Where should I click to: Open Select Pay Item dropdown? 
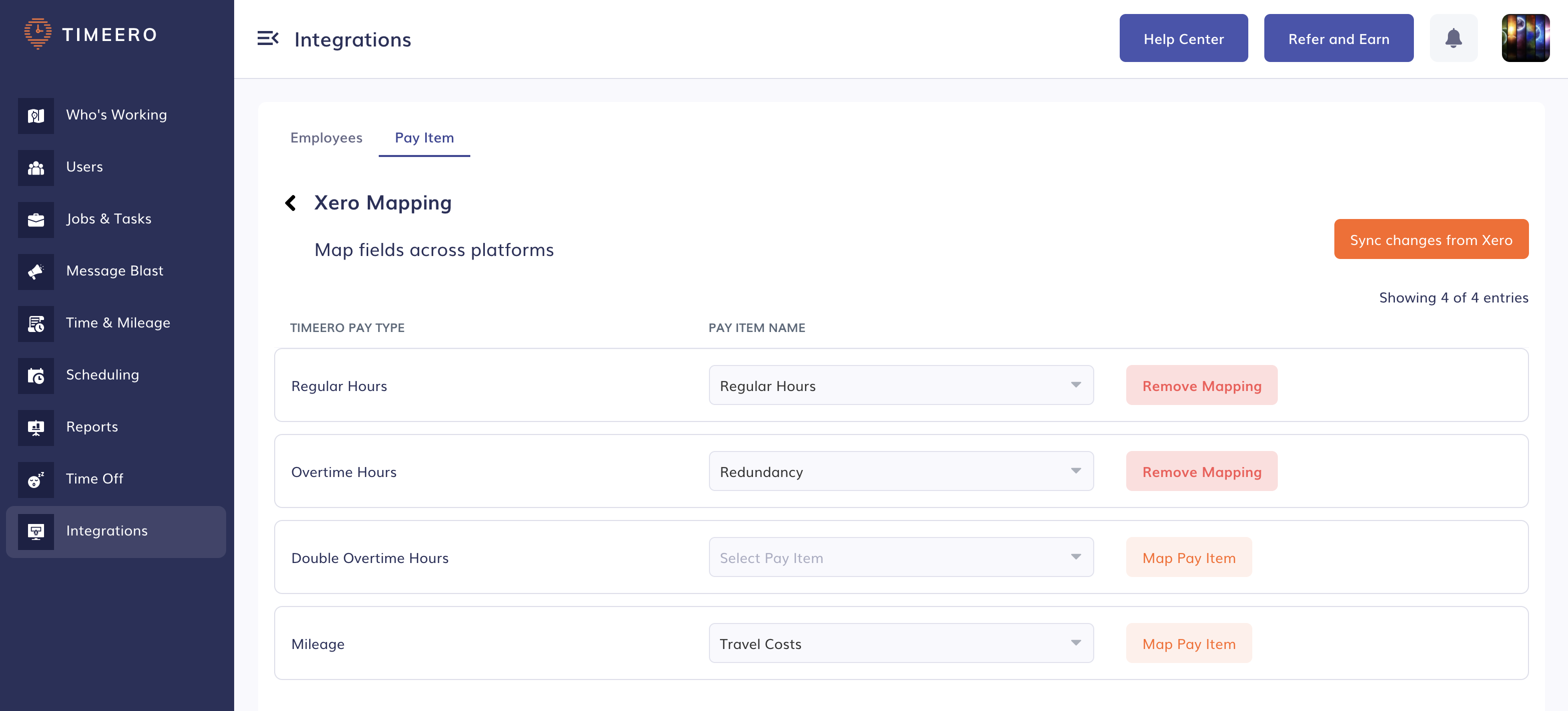pyautogui.click(x=901, y=557)
